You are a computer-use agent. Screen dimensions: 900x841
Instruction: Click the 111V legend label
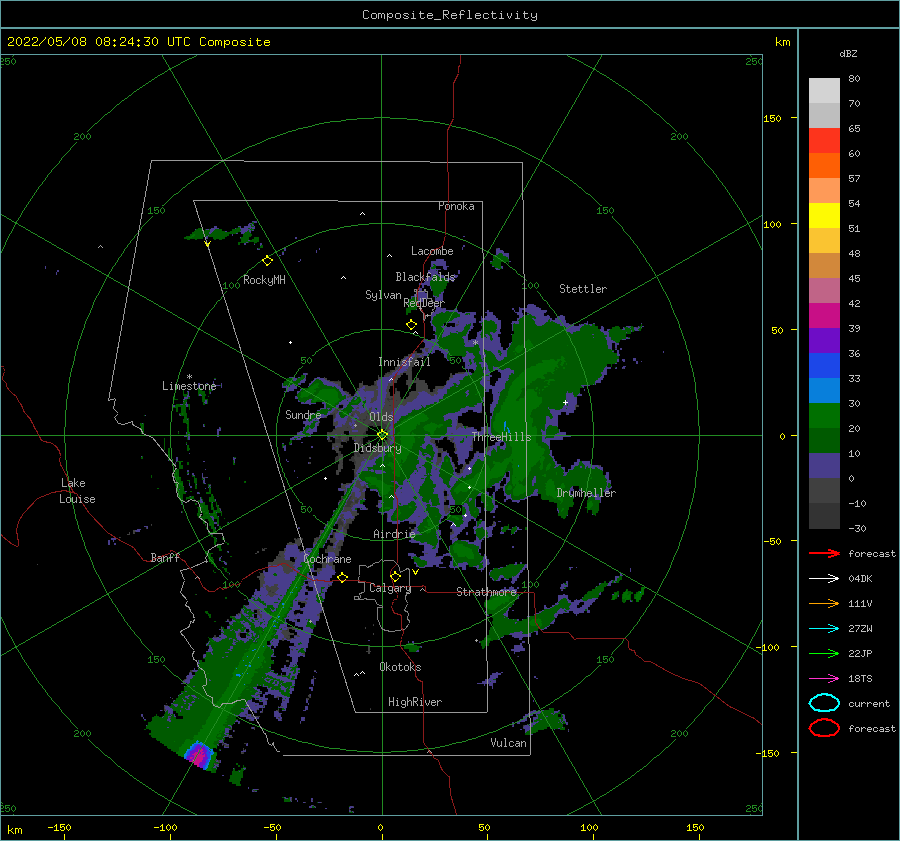[860, 603]
